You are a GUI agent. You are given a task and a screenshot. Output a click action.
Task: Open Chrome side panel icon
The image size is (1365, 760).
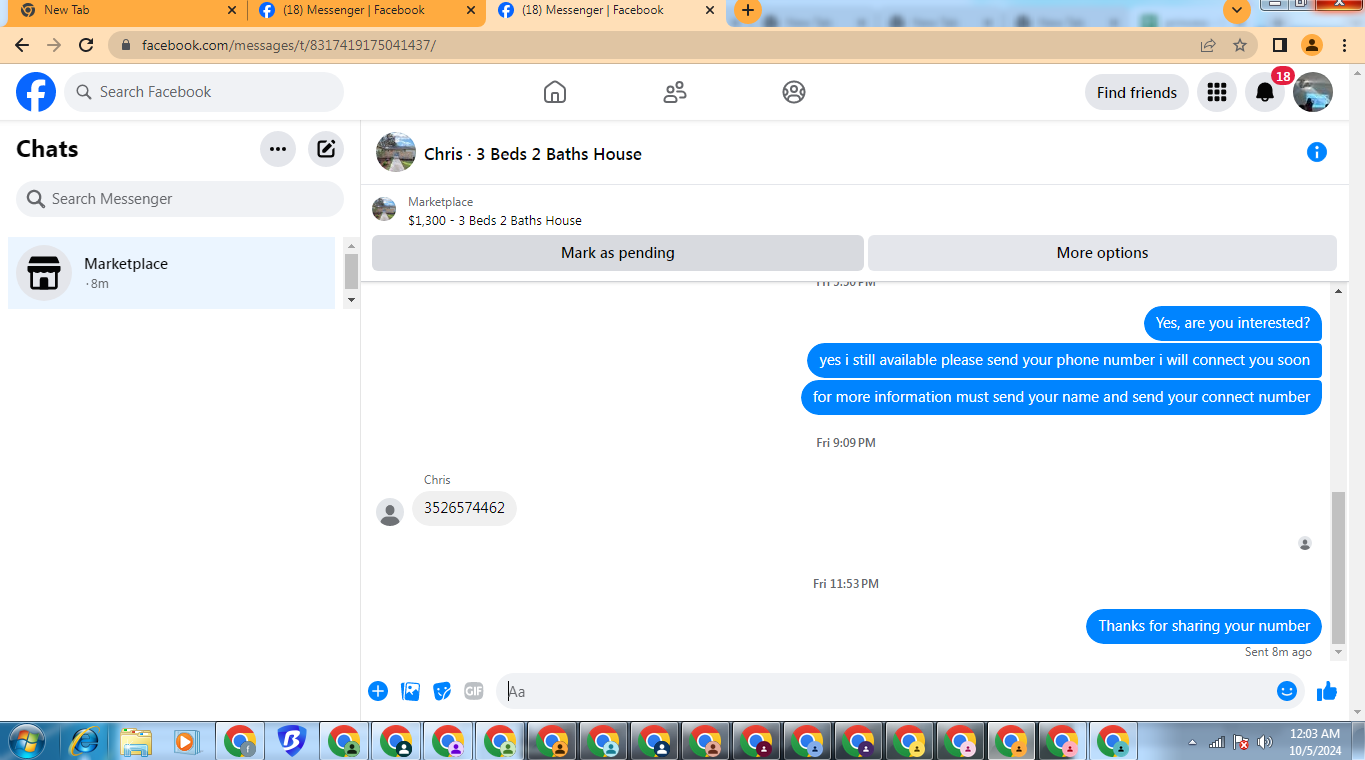(x=1279, y=45)
